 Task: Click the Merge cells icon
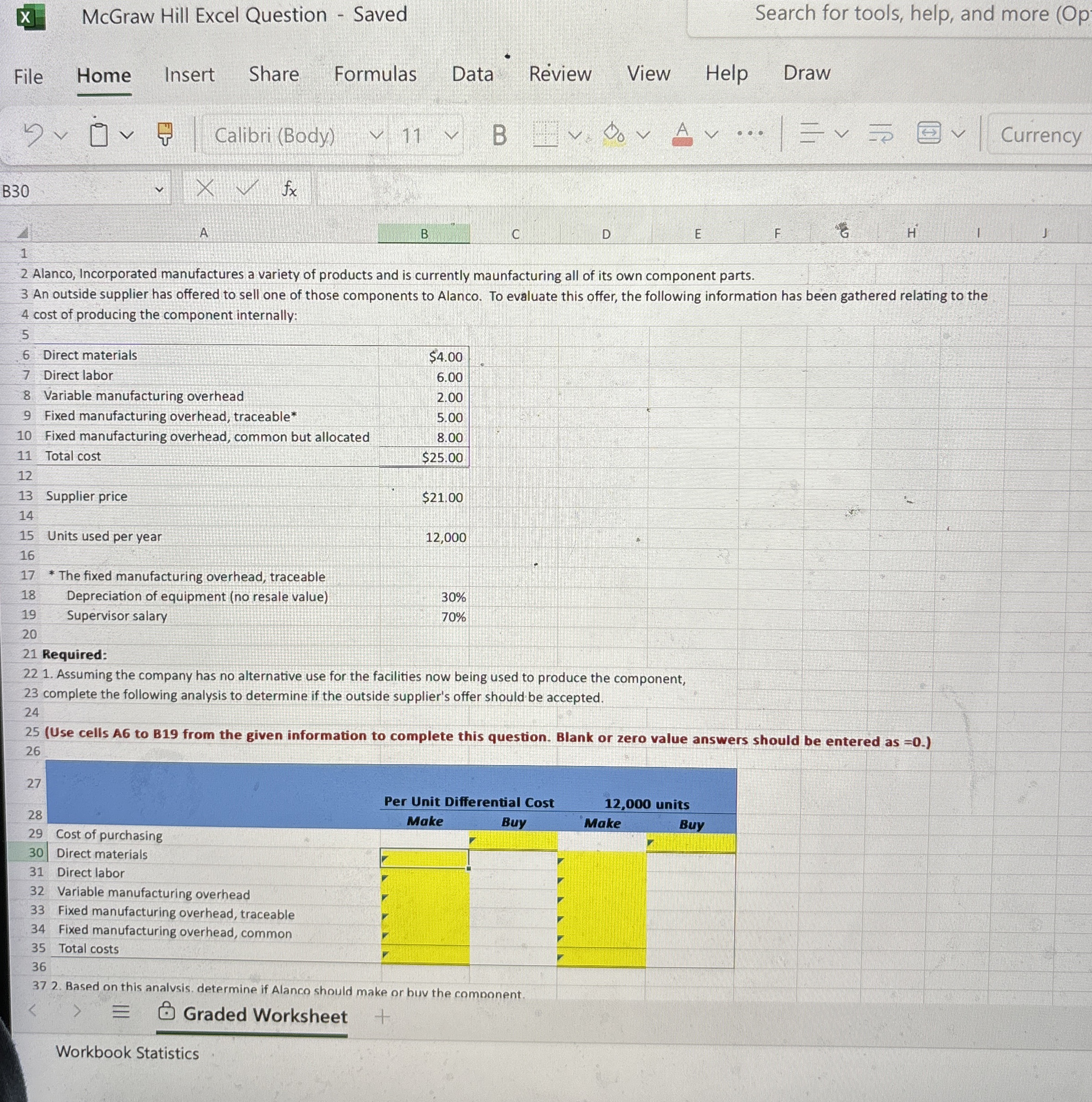tap(928, 133)
